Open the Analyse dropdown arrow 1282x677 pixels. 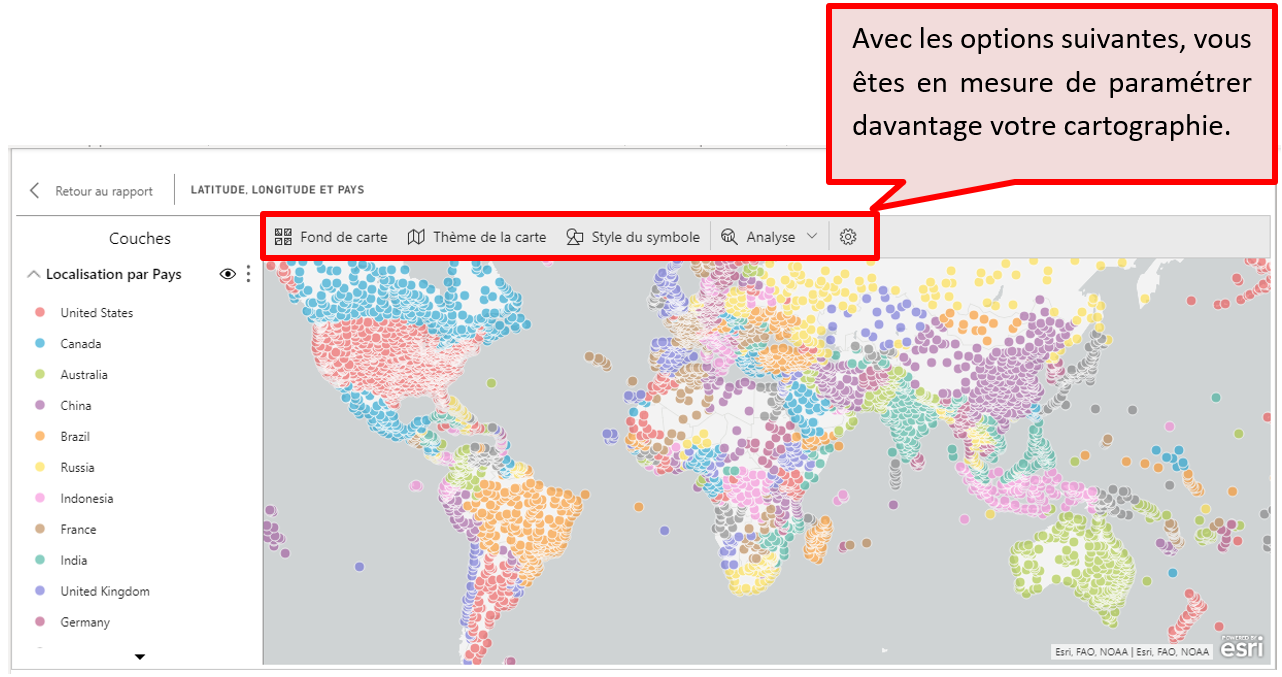[811, 237]
